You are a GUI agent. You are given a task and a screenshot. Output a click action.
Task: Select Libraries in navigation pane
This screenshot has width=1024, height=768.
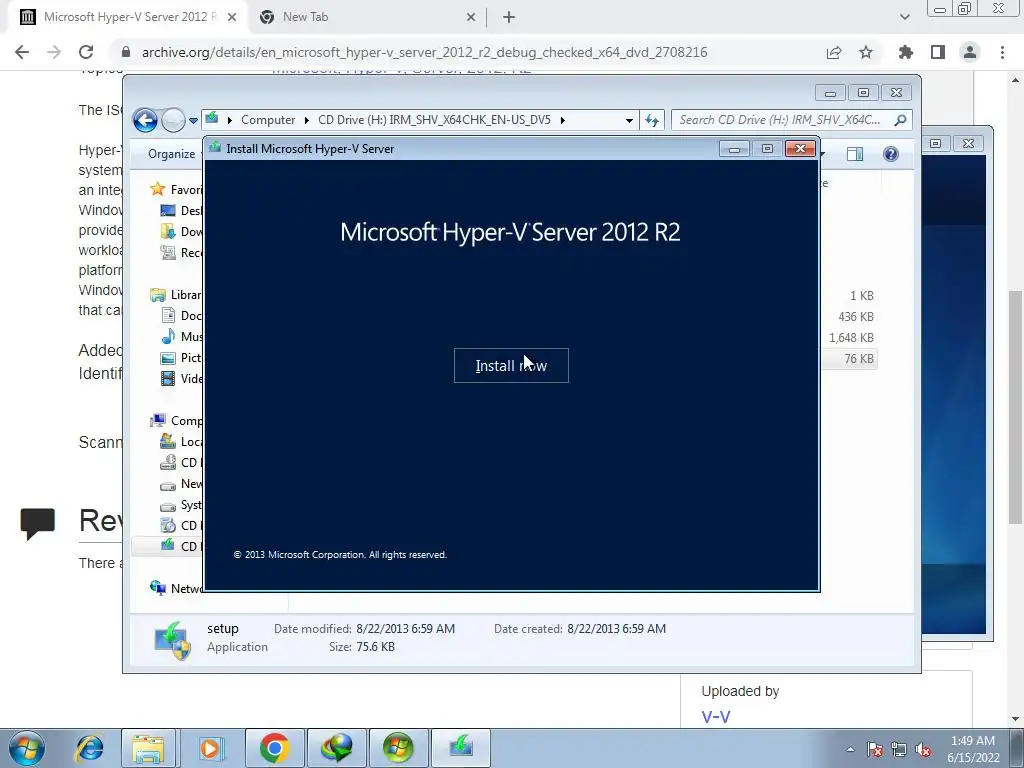[176, 295]
